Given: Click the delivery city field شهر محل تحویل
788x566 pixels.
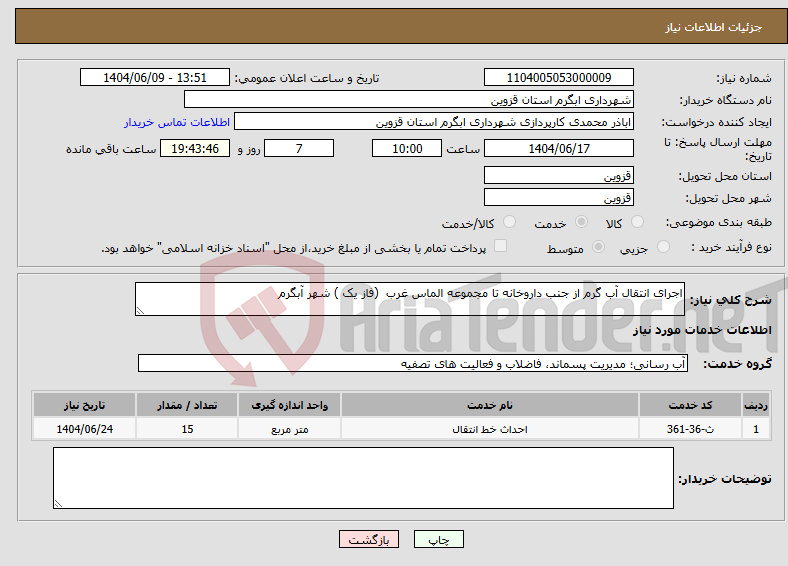Looking at the screenshot, I should coord(558,197).
